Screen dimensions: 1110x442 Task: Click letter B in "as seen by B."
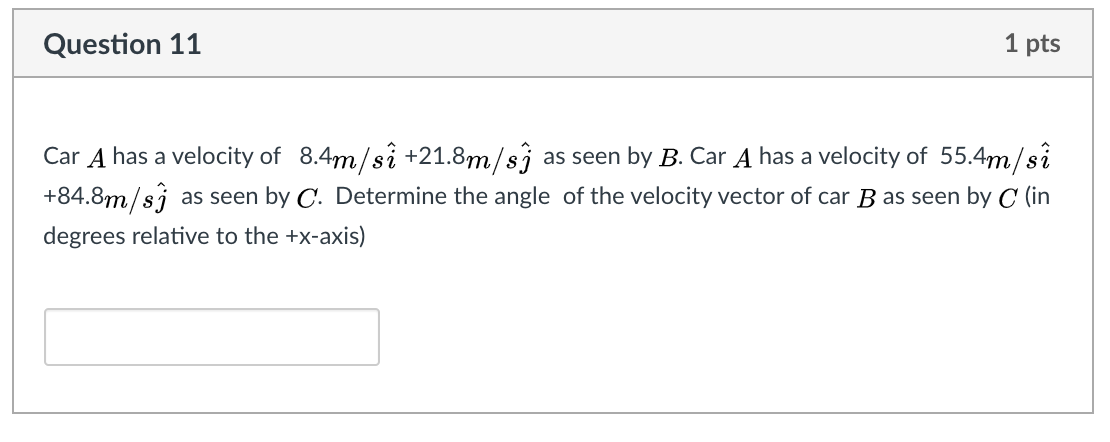pyautogui.click(x=667, y=158)
